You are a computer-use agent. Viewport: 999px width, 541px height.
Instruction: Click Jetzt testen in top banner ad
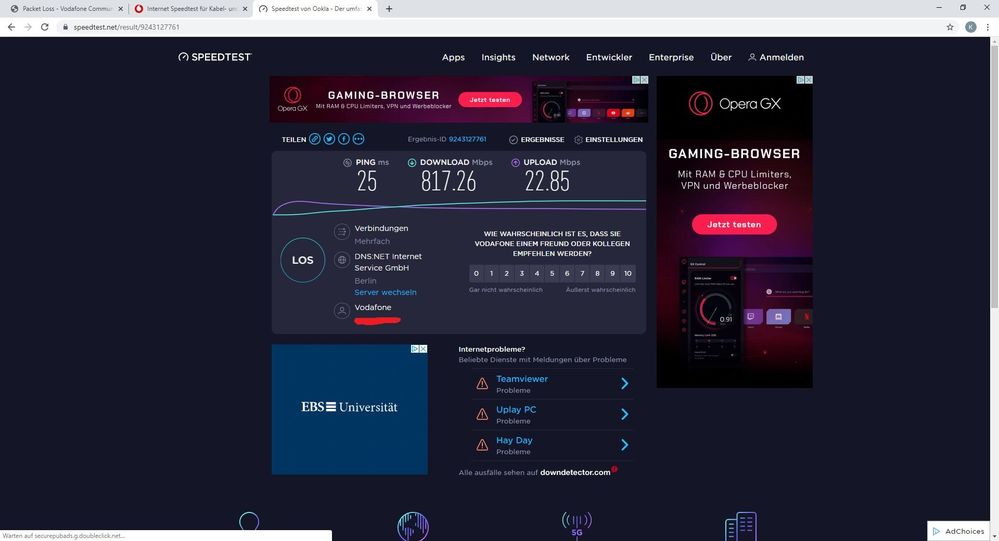[x=490, y=99]
